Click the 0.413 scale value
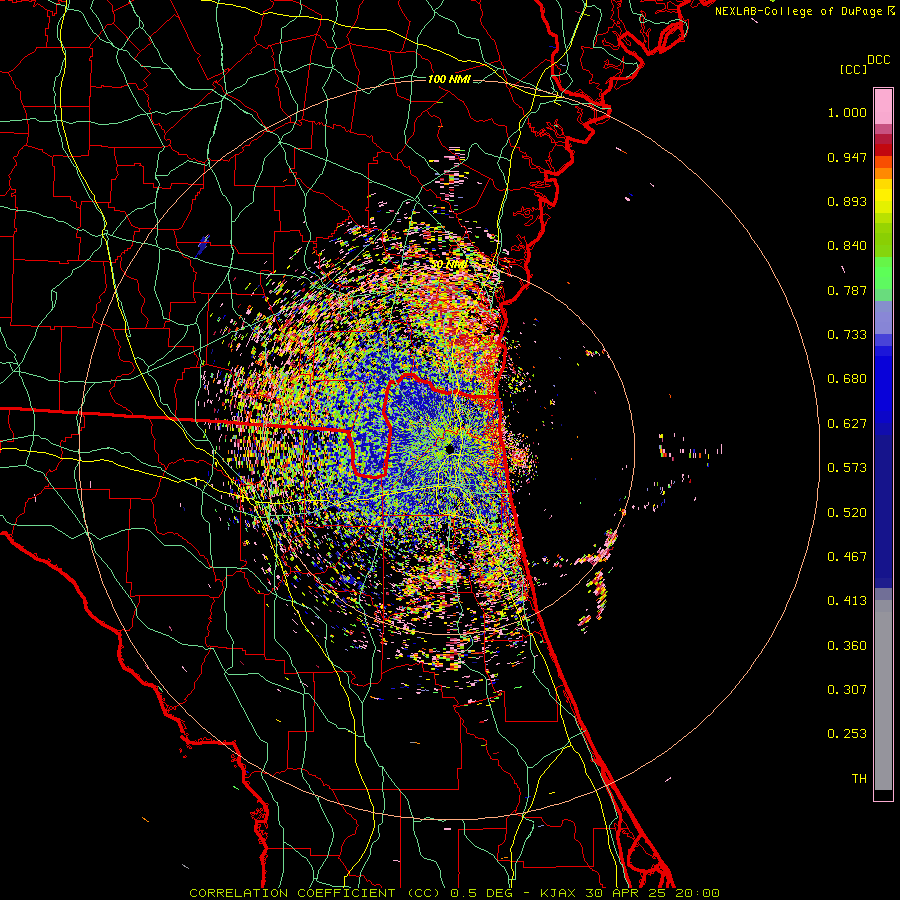Viewport: 900px width, 900px height. coord(847,601)
